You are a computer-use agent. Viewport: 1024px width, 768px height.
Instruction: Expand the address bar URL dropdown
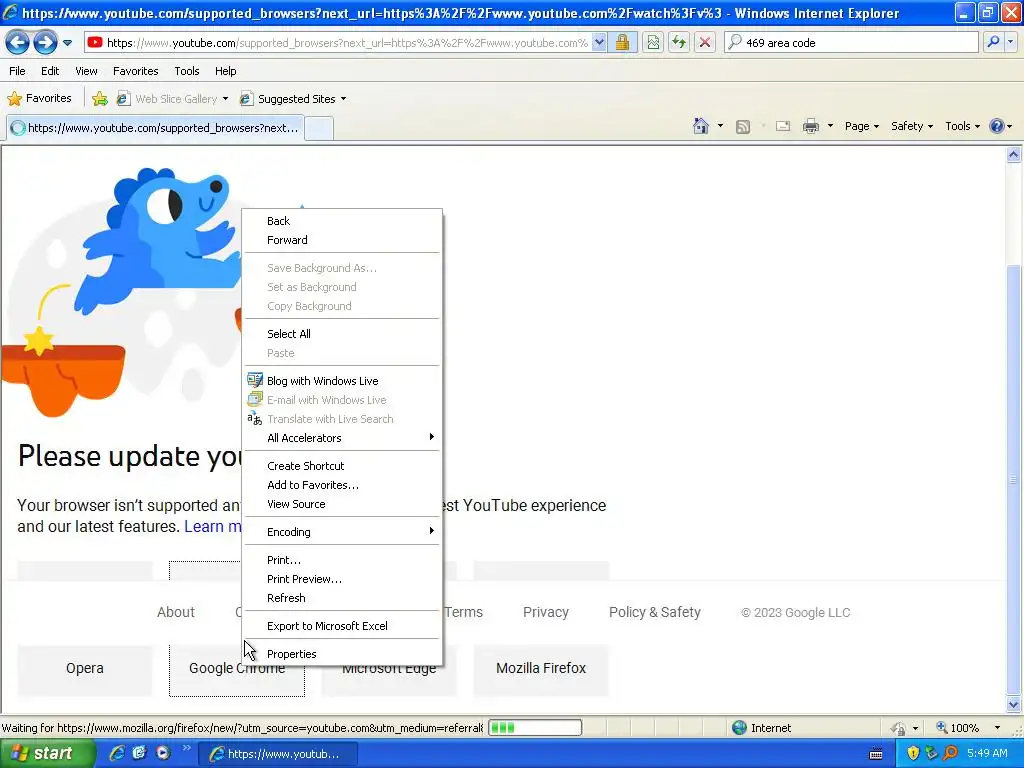(x=599, y=42)
